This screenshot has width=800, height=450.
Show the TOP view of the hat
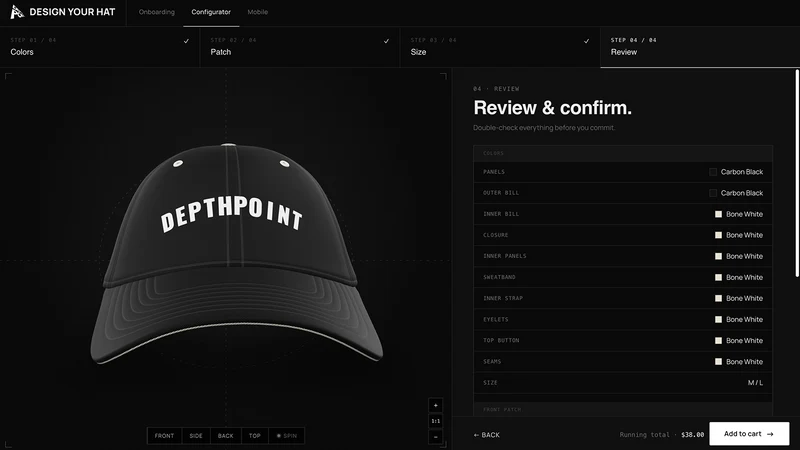(255, 436)
